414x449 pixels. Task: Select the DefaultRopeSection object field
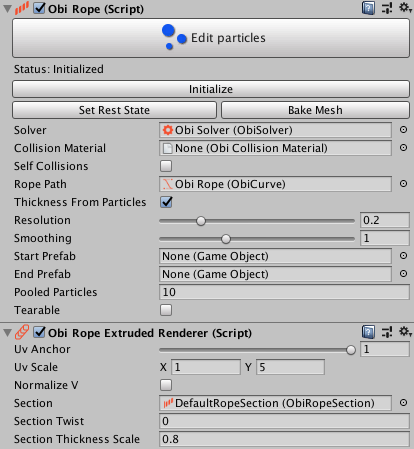click(275, 403)
